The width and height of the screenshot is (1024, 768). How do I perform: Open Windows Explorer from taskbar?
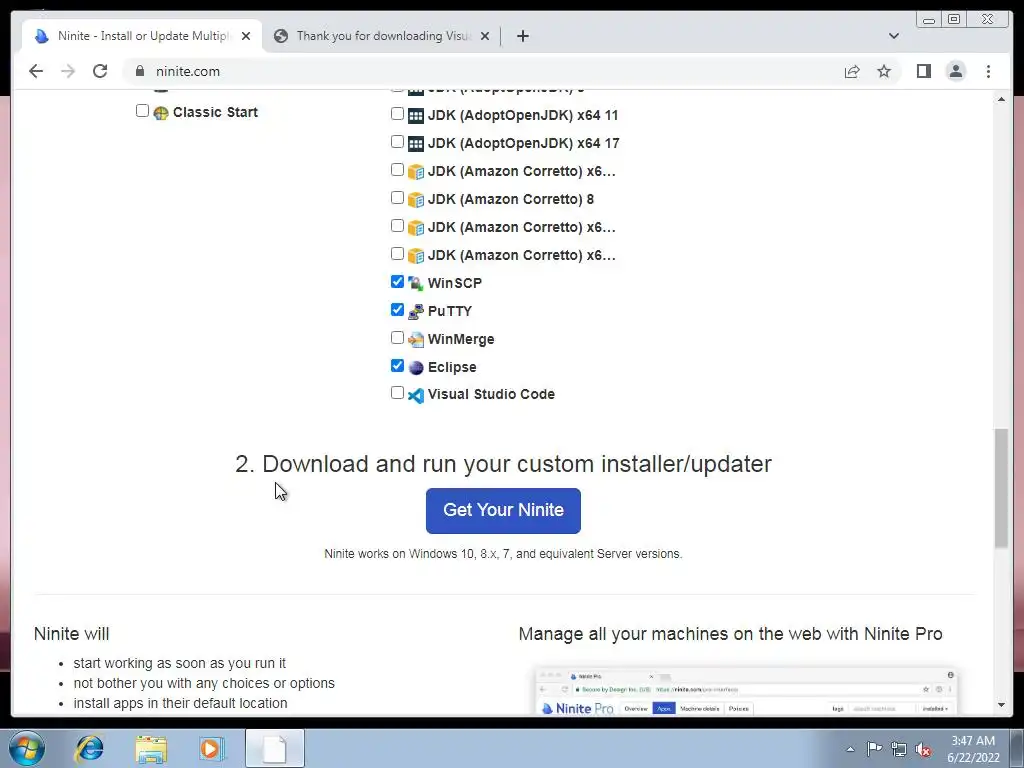tap(151, 748)
